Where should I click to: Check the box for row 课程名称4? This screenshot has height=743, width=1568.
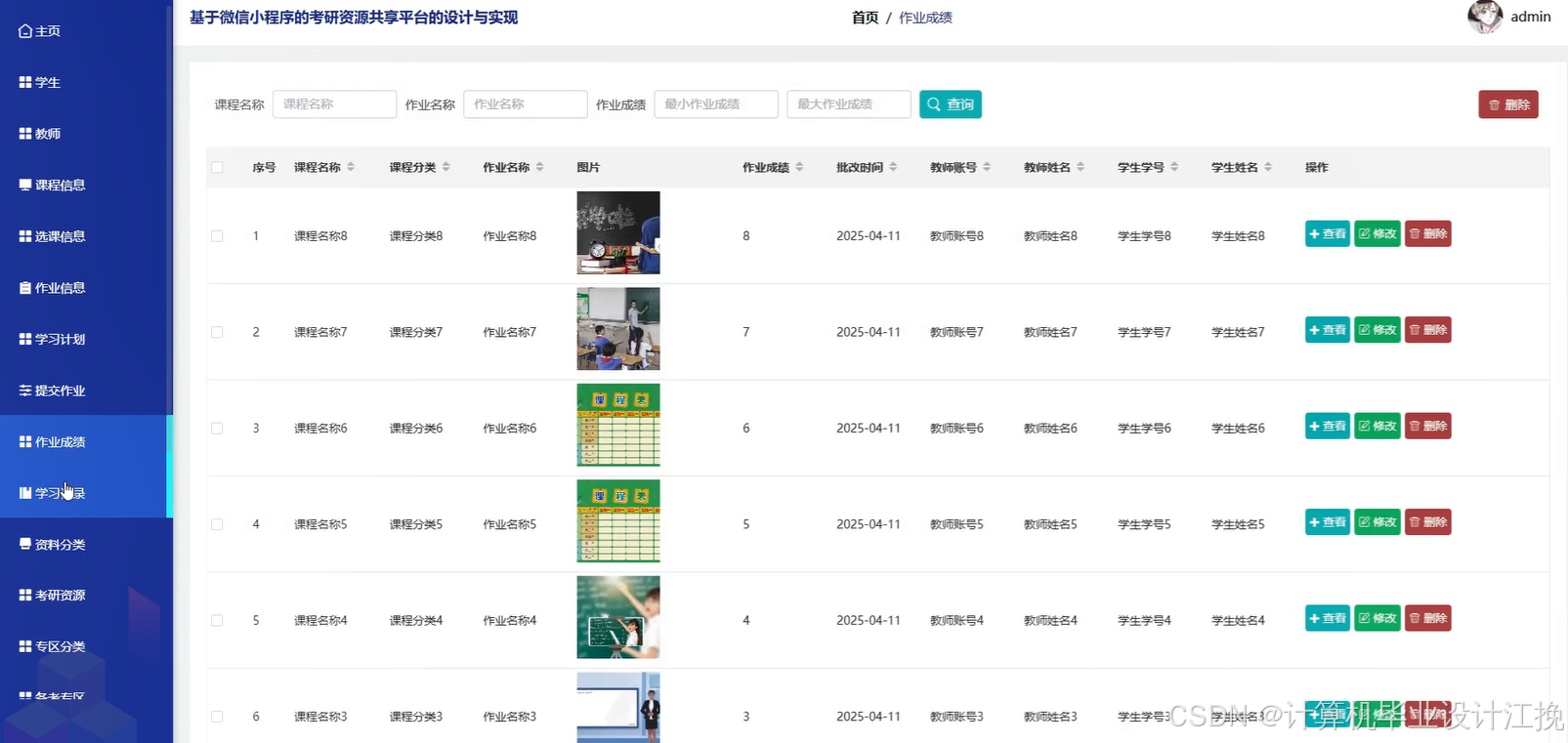(x=217, y=621)
